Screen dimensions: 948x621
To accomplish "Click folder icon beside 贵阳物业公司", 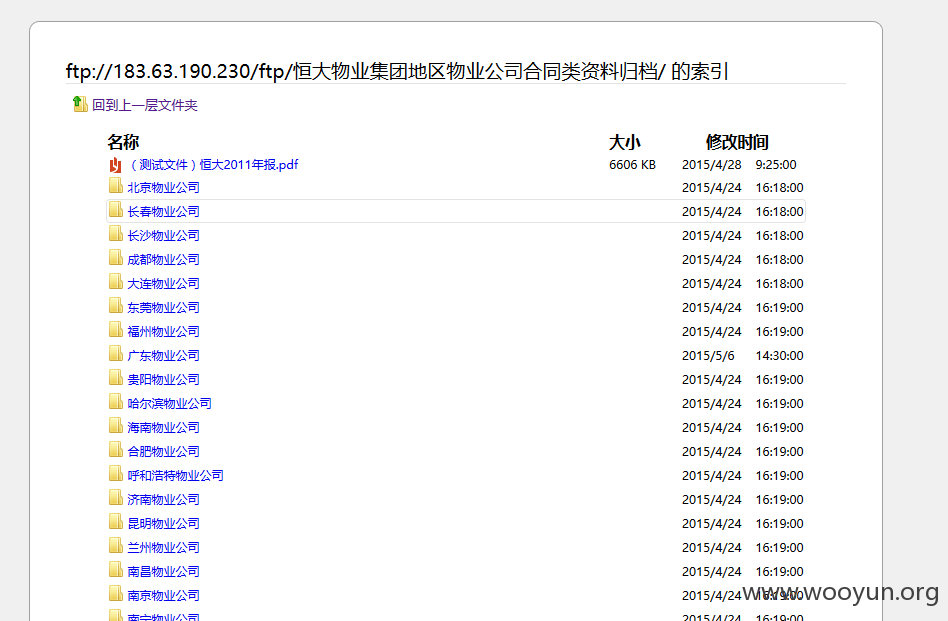I will click(x=115, y=377).
